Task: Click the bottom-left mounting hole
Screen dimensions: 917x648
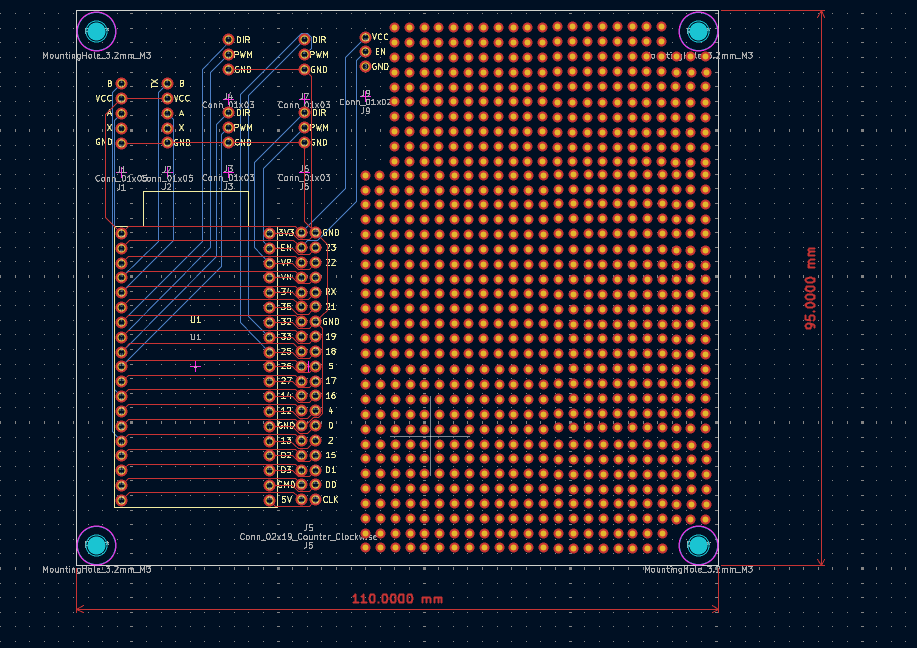Action: (x=96, y=546)
